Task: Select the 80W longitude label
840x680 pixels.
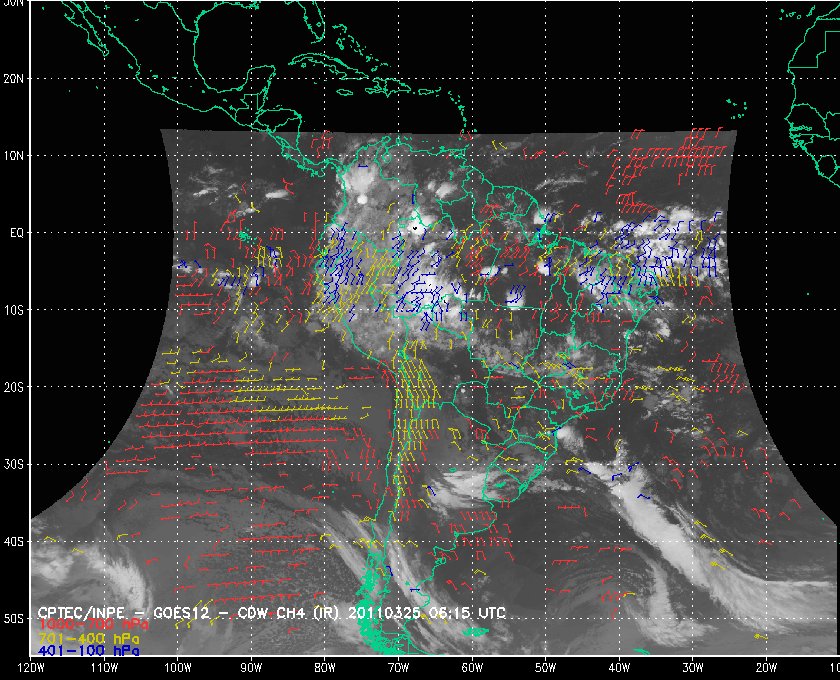Action: pyautogui.click(x=325, y=668)
